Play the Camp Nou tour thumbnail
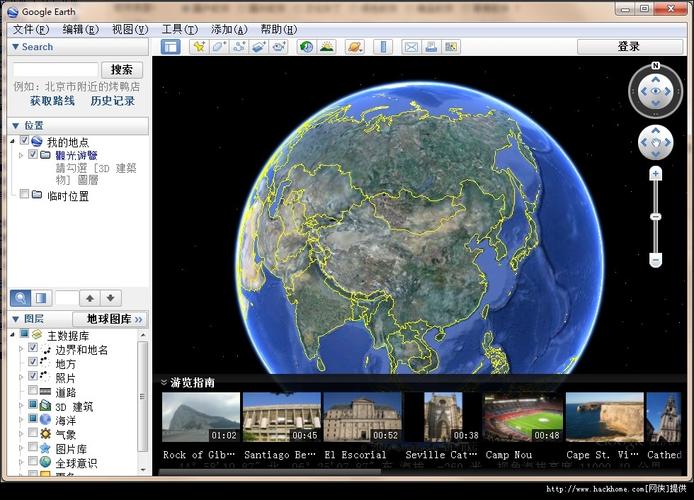 (523, 417)
